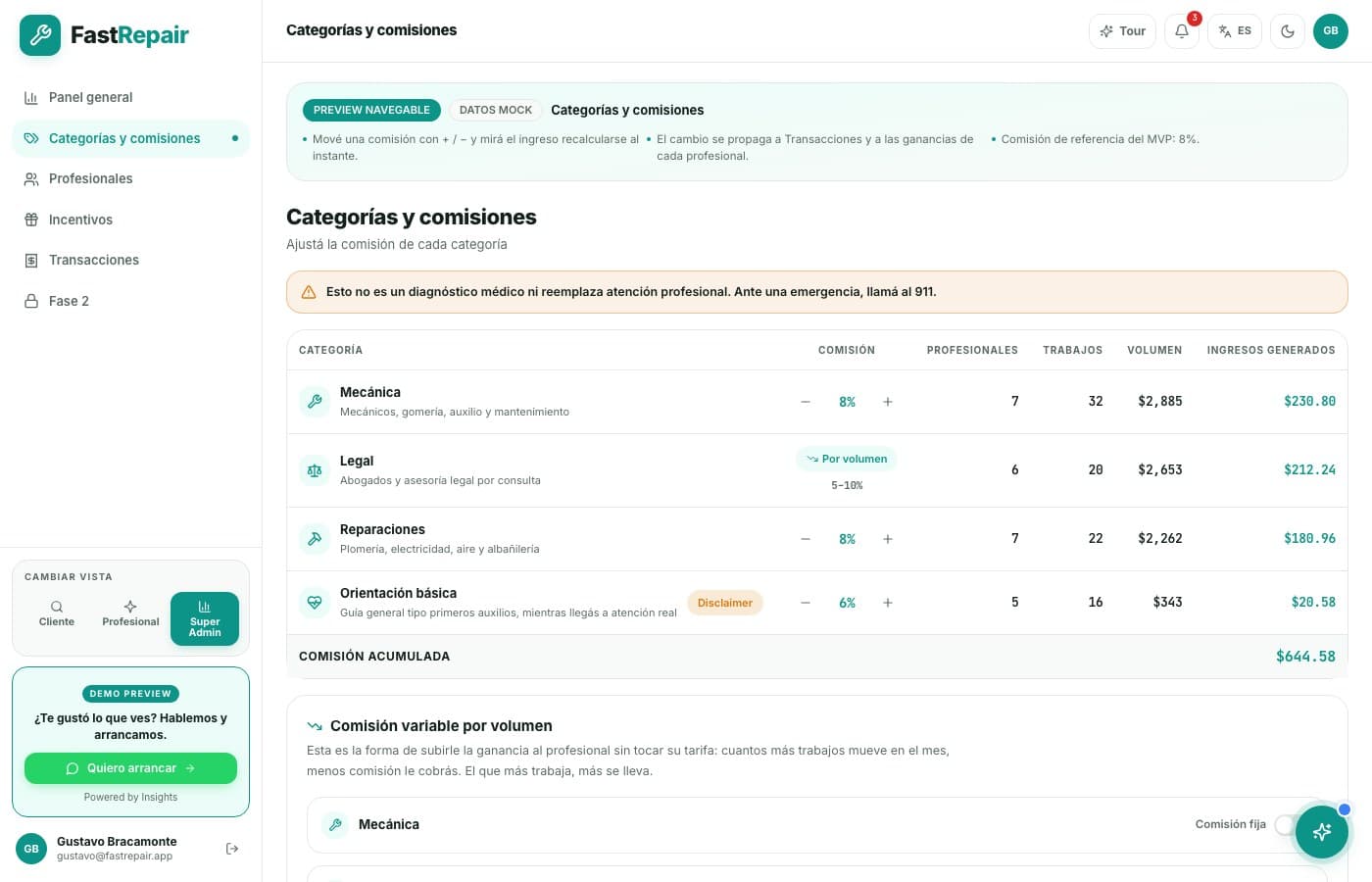Open Panel general in sidebar
The image size is (1372, 882).
pyautogui.click(x=130, y=97)
